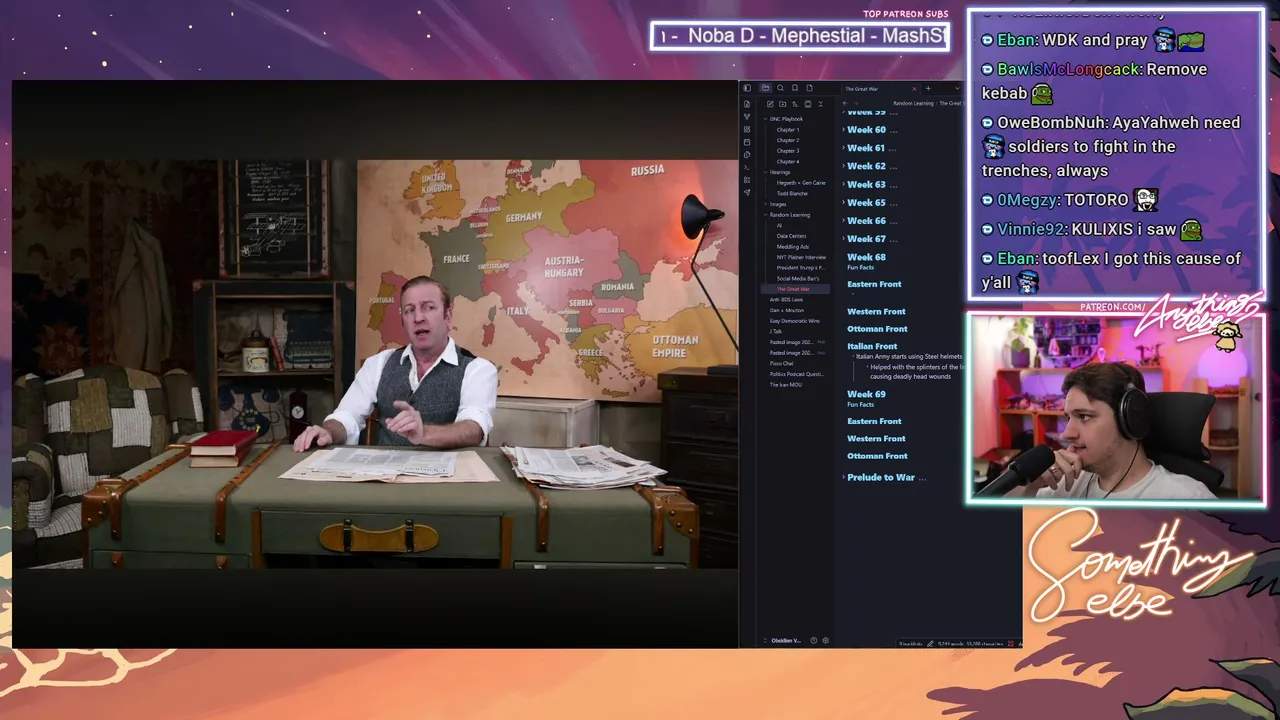
Task: Open the graph view ribbon icon
Action: click(746, 117)
